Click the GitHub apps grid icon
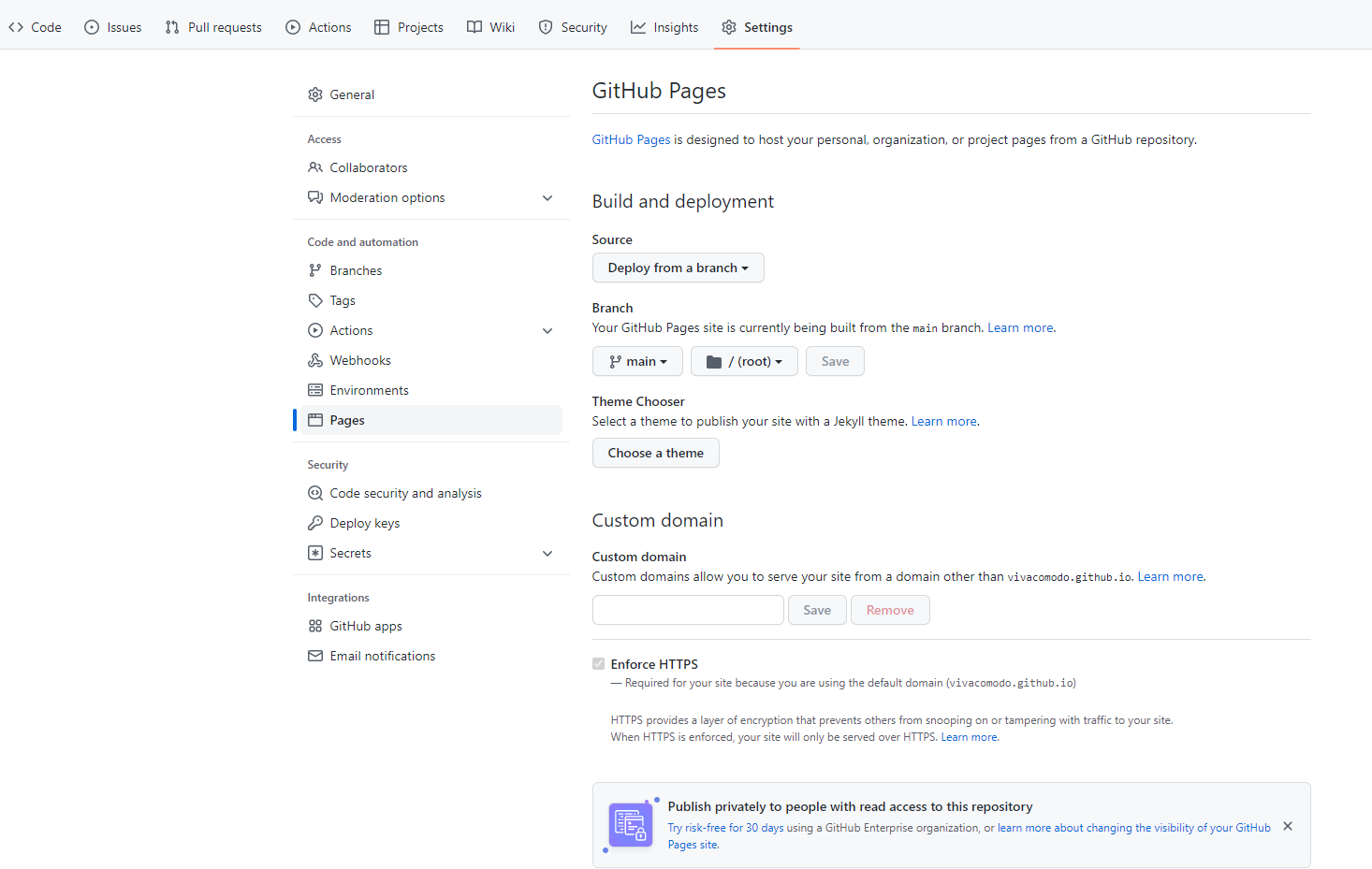This screenshot has height=869, width=1372. pos(315,626)
